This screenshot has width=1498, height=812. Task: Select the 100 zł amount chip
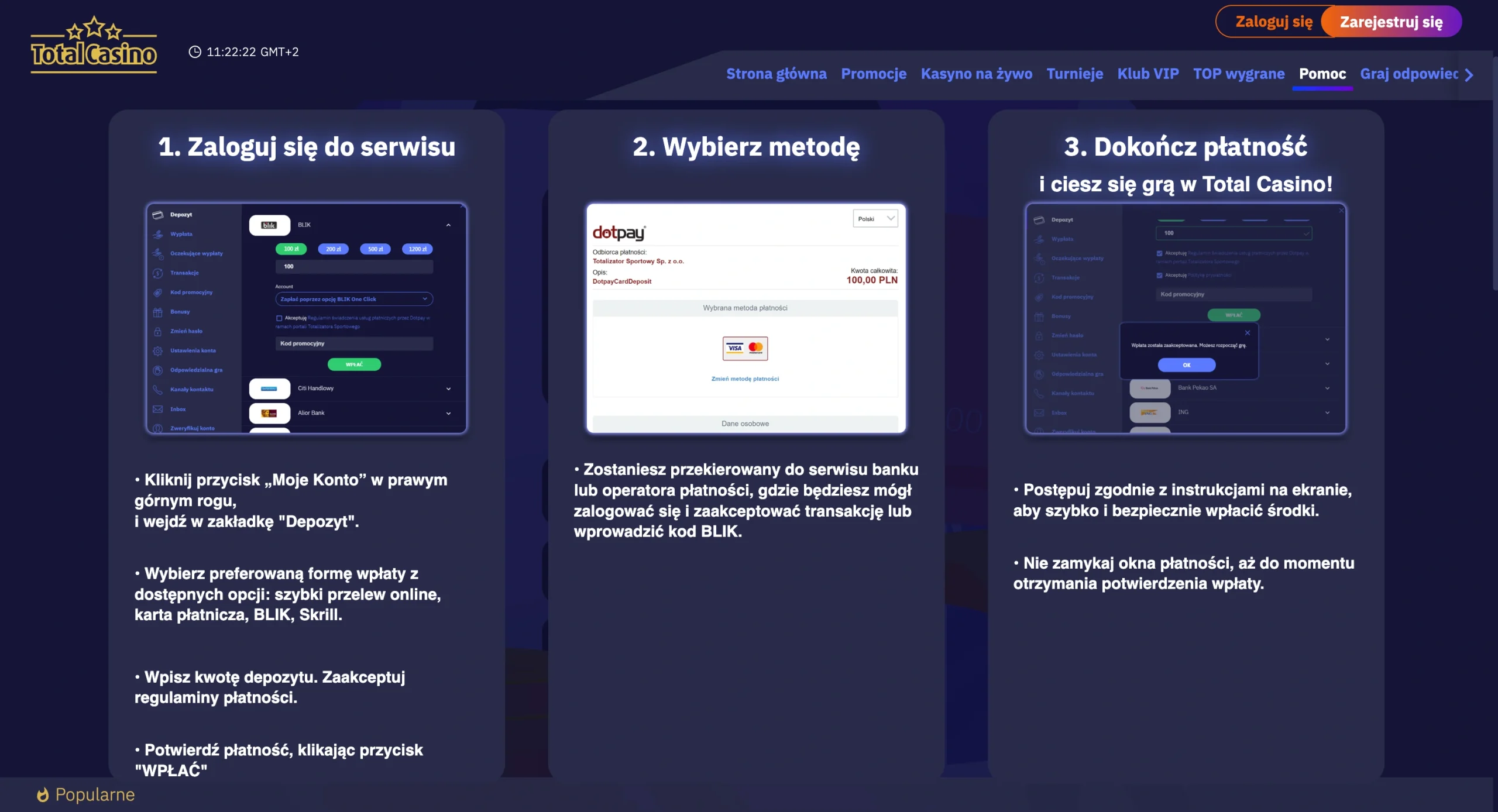291,249
